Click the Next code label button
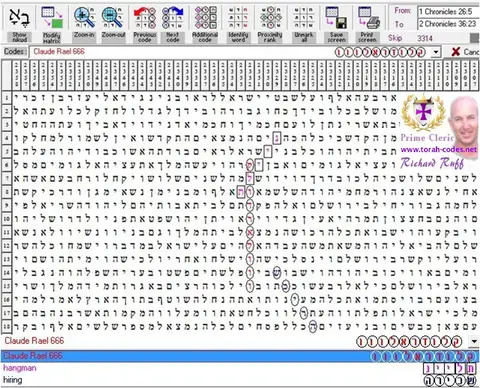This screenshot has height=388, width=480. (x=172, y=37)
